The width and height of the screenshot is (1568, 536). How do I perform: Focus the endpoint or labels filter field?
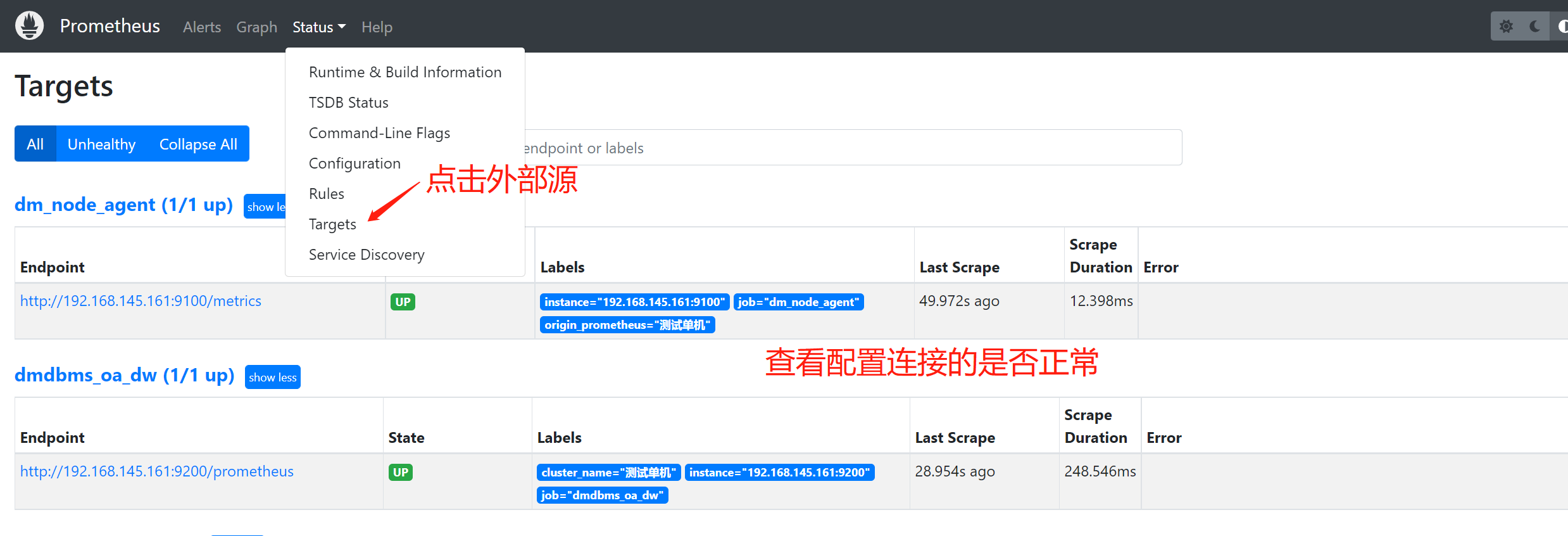click(853, 148)
